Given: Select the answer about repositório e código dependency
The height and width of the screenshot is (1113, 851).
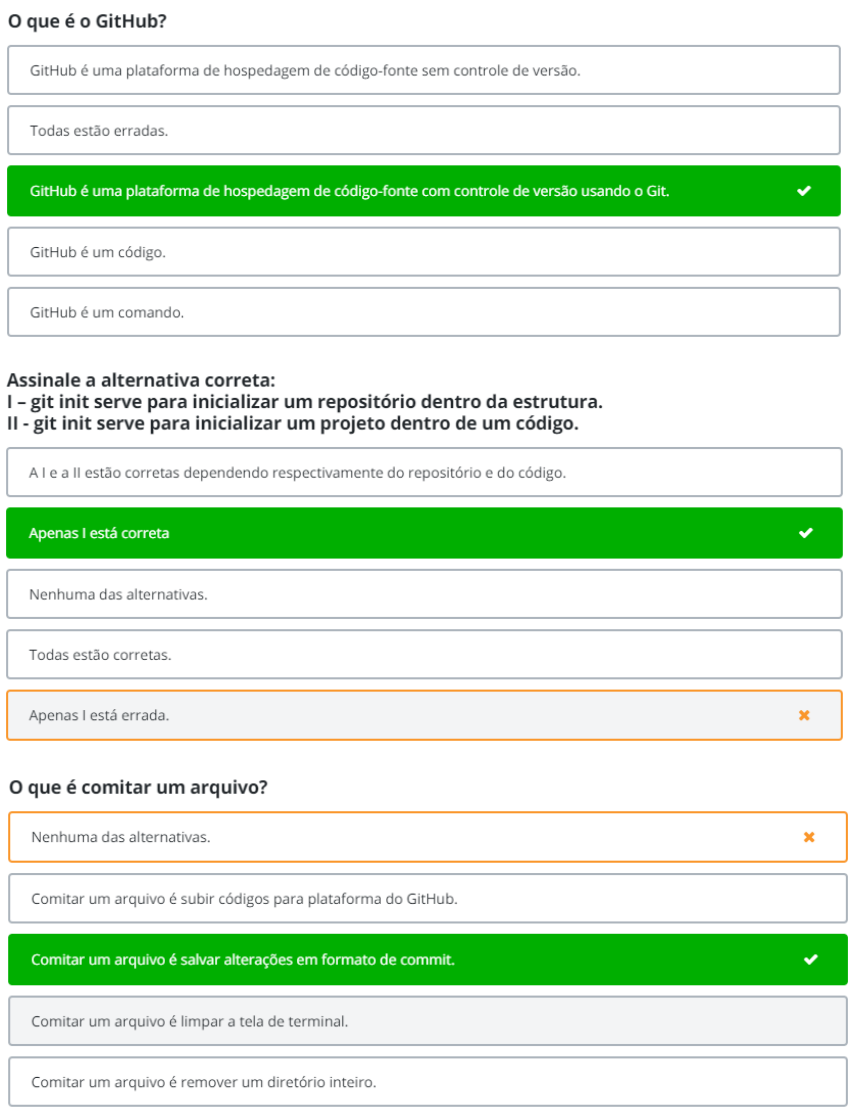Looking at the screenshot, I should click(425, 471).
